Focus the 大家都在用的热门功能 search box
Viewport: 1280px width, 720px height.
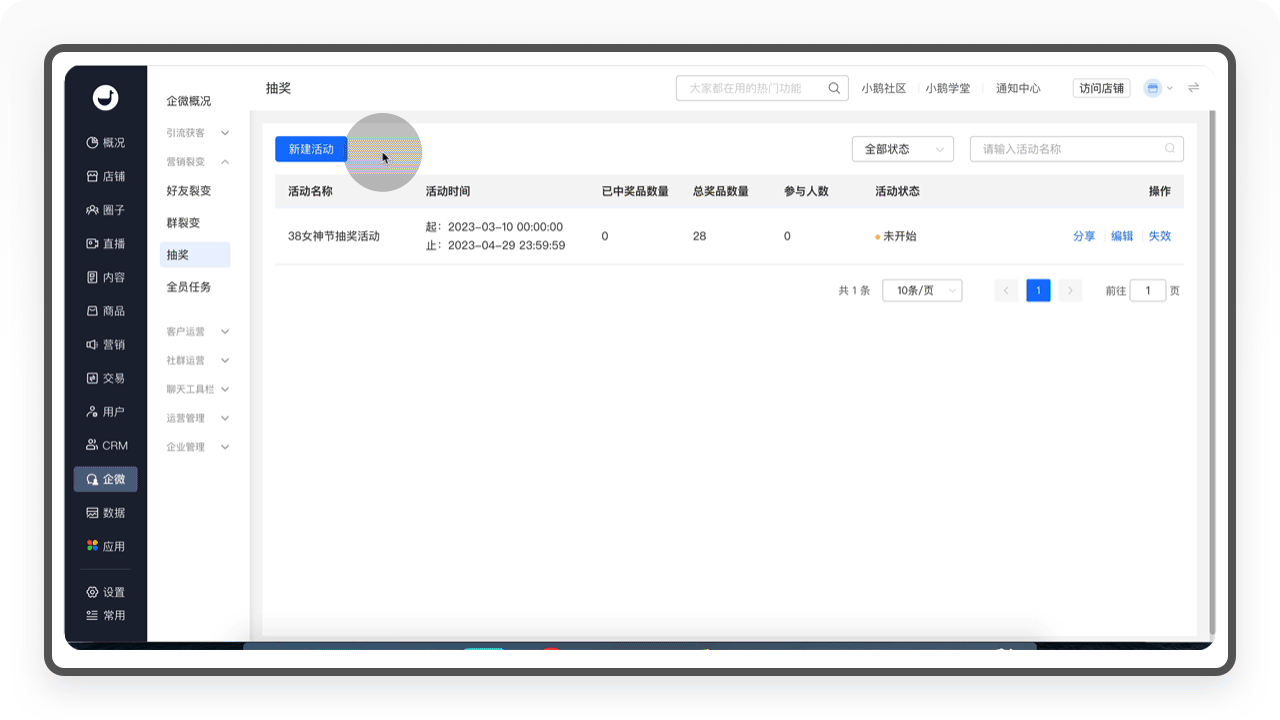pos(762,88)
